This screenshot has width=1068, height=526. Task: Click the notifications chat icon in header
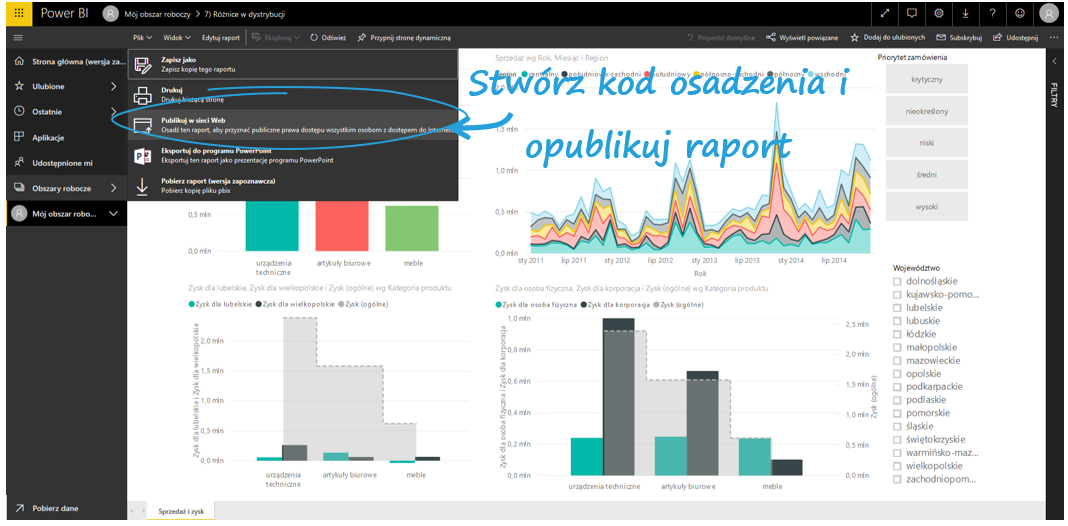[911, 14]
